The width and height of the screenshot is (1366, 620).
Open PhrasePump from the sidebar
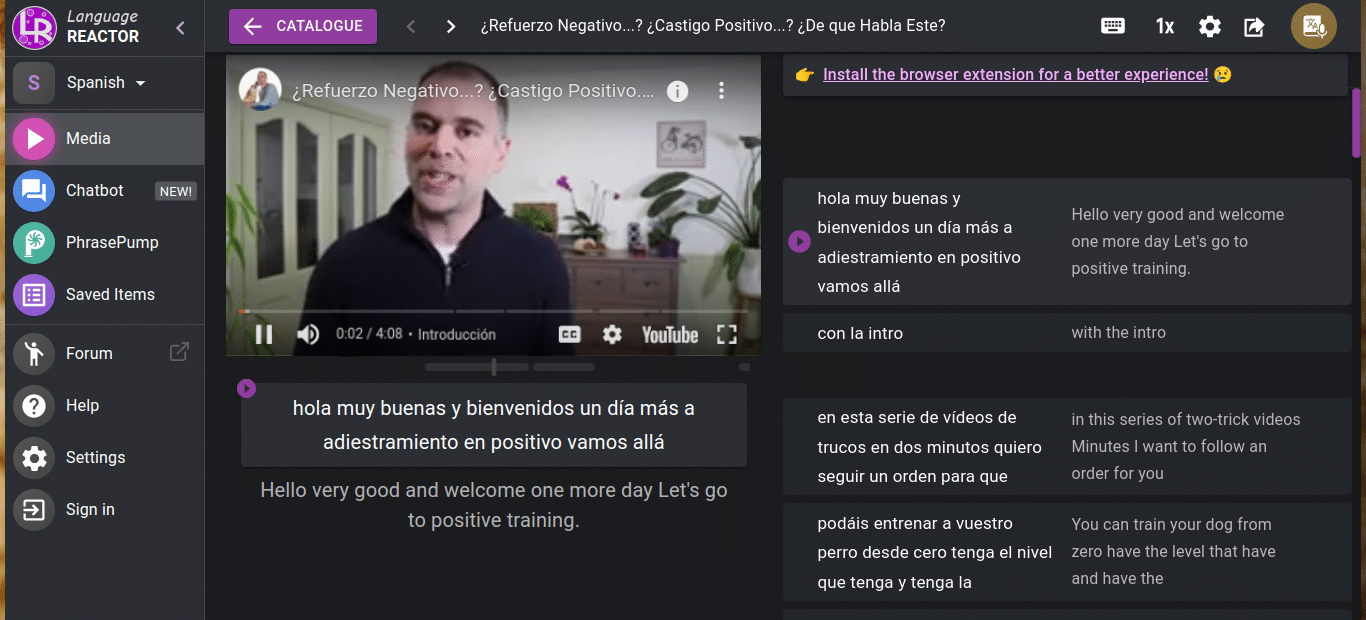point(112,243)
